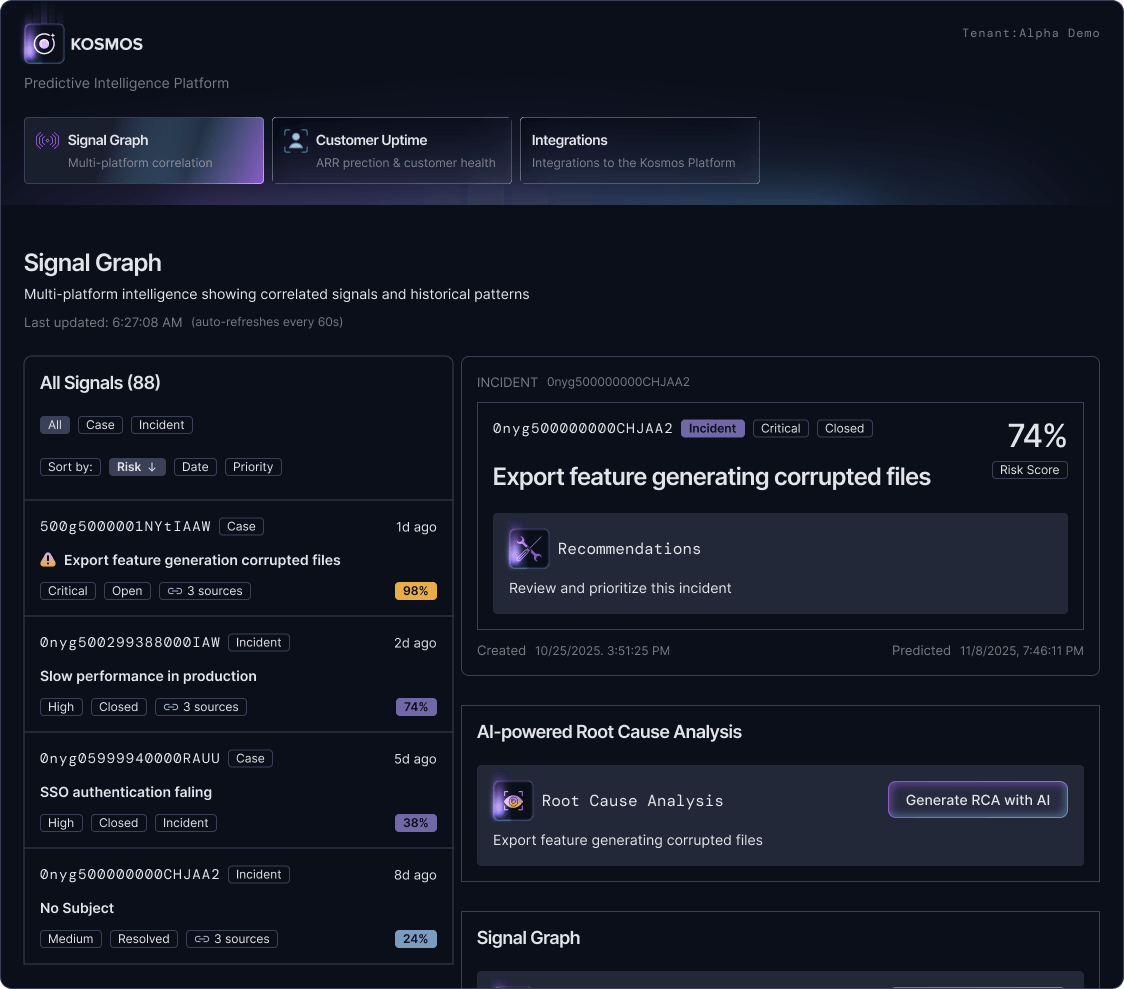Select the Signal Graph broadcast icon
This screenshot has height=989, width=1124.
46,140
